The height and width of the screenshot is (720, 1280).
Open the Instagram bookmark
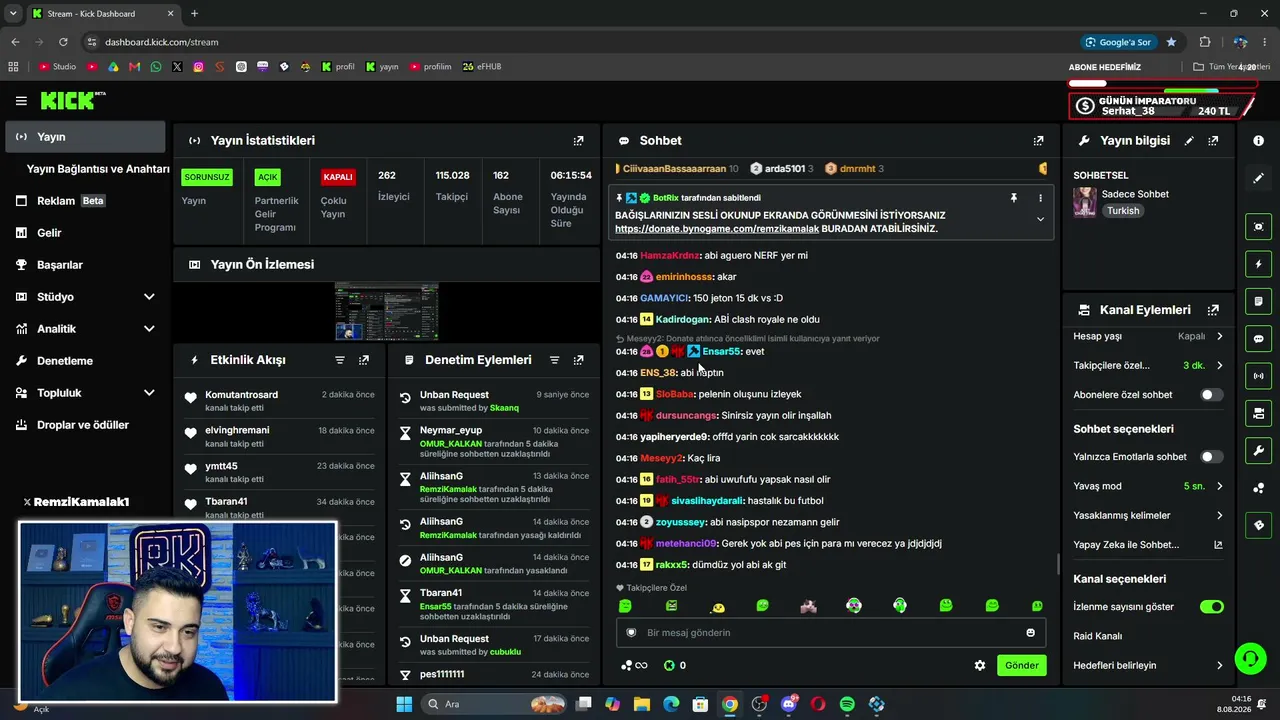tap(199, 67)
